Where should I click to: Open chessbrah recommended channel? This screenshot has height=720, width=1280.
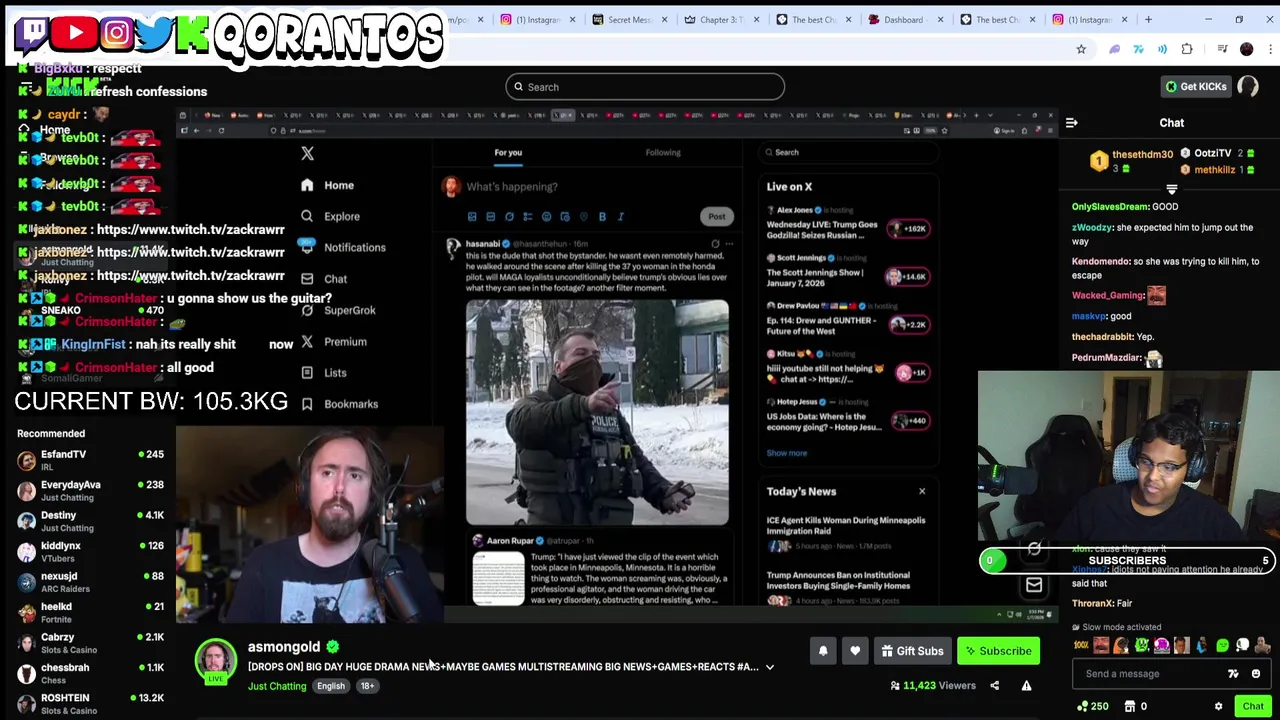click(x=90, y=673)
